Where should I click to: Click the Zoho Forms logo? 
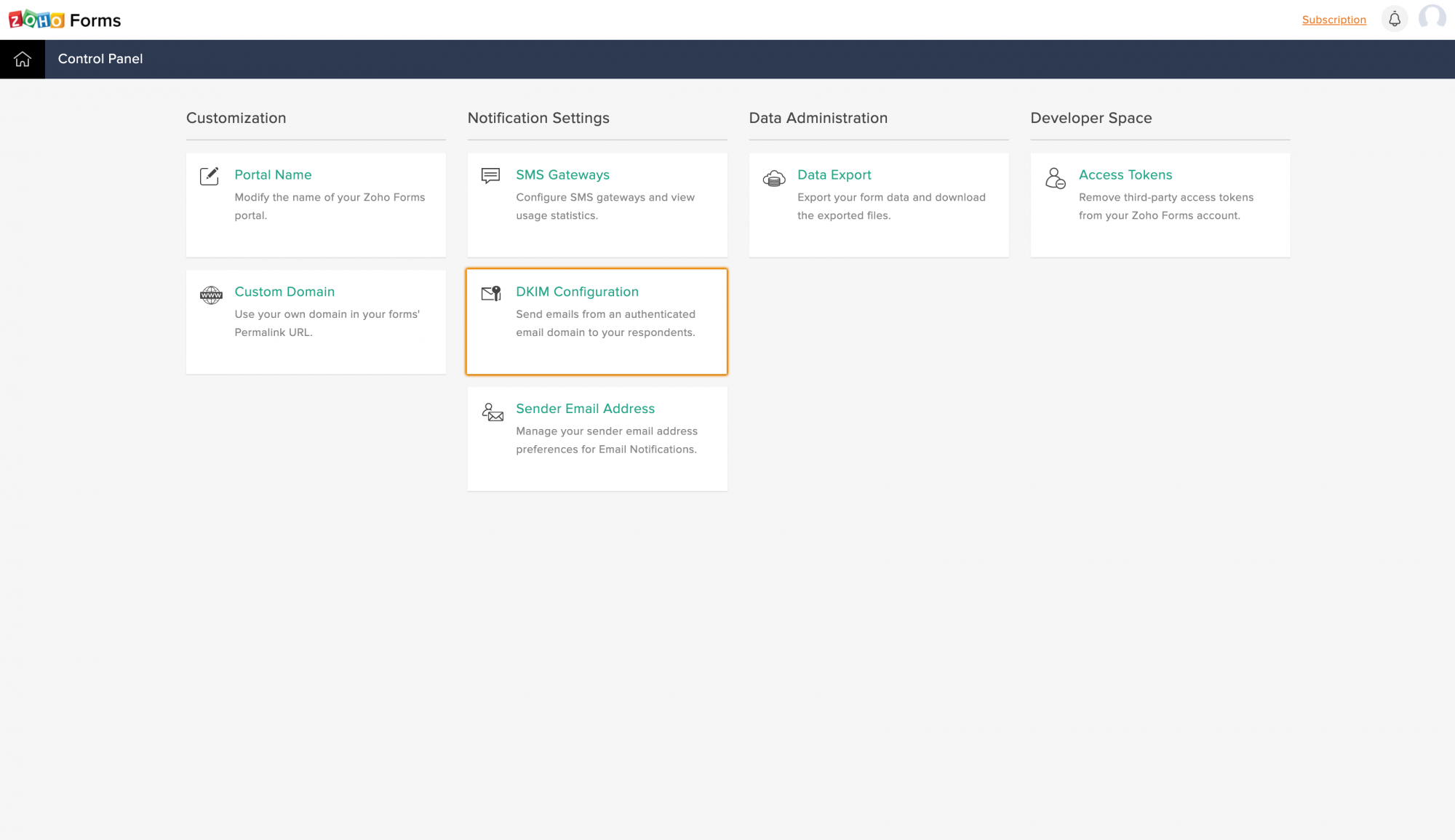point(65,20)
